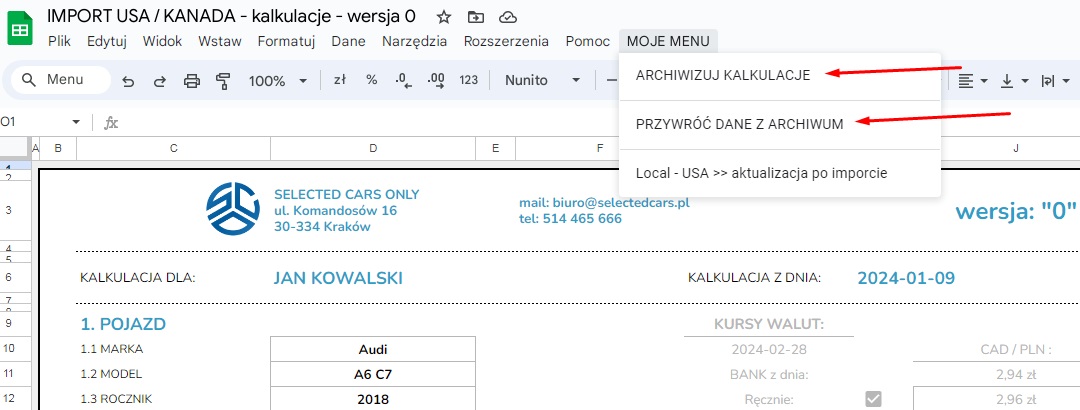Print the spreadsheet
This screenshot has height=410, width=1080.
(192, 81)
